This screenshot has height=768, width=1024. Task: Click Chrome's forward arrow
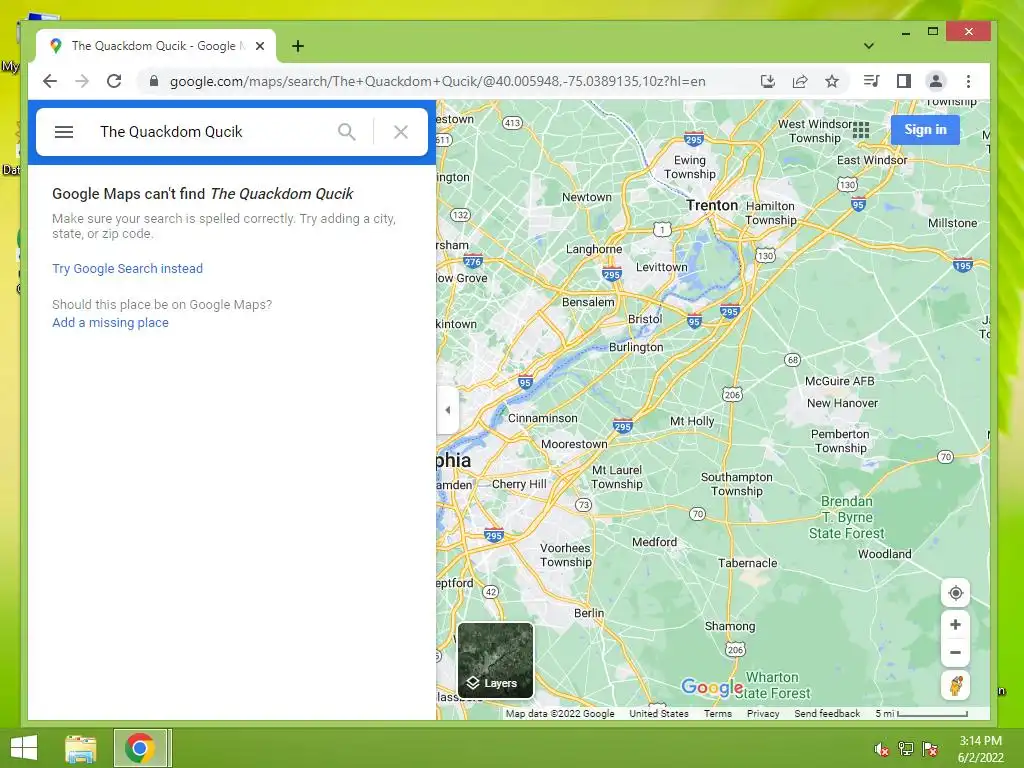pos(82,81)
